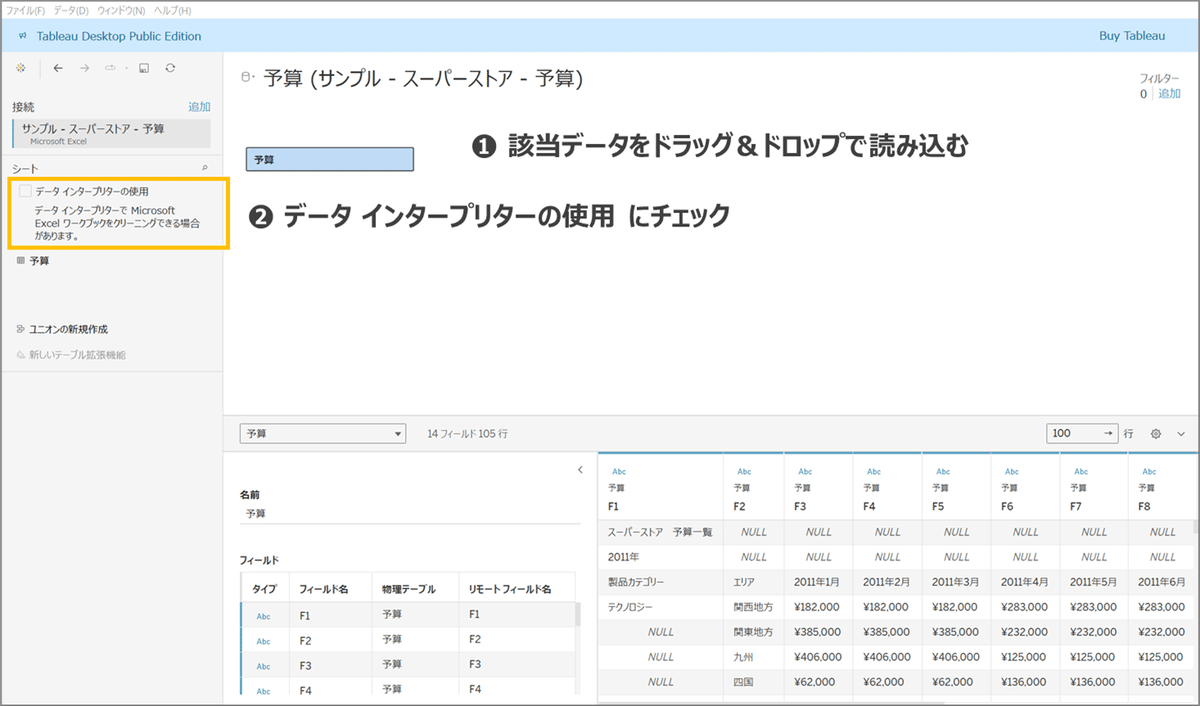Click the Abc type icon above column F3
The image size is (1200, 706).
tap(804, 471)
